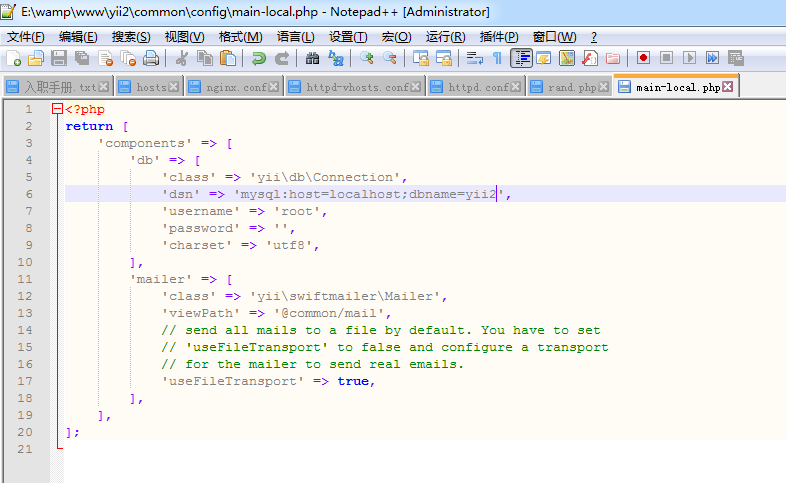Image resolution: width=786 pixels, height=483 pixels.
Task: Toggle the Word Wrap toolbar icon
Action: 474,58
